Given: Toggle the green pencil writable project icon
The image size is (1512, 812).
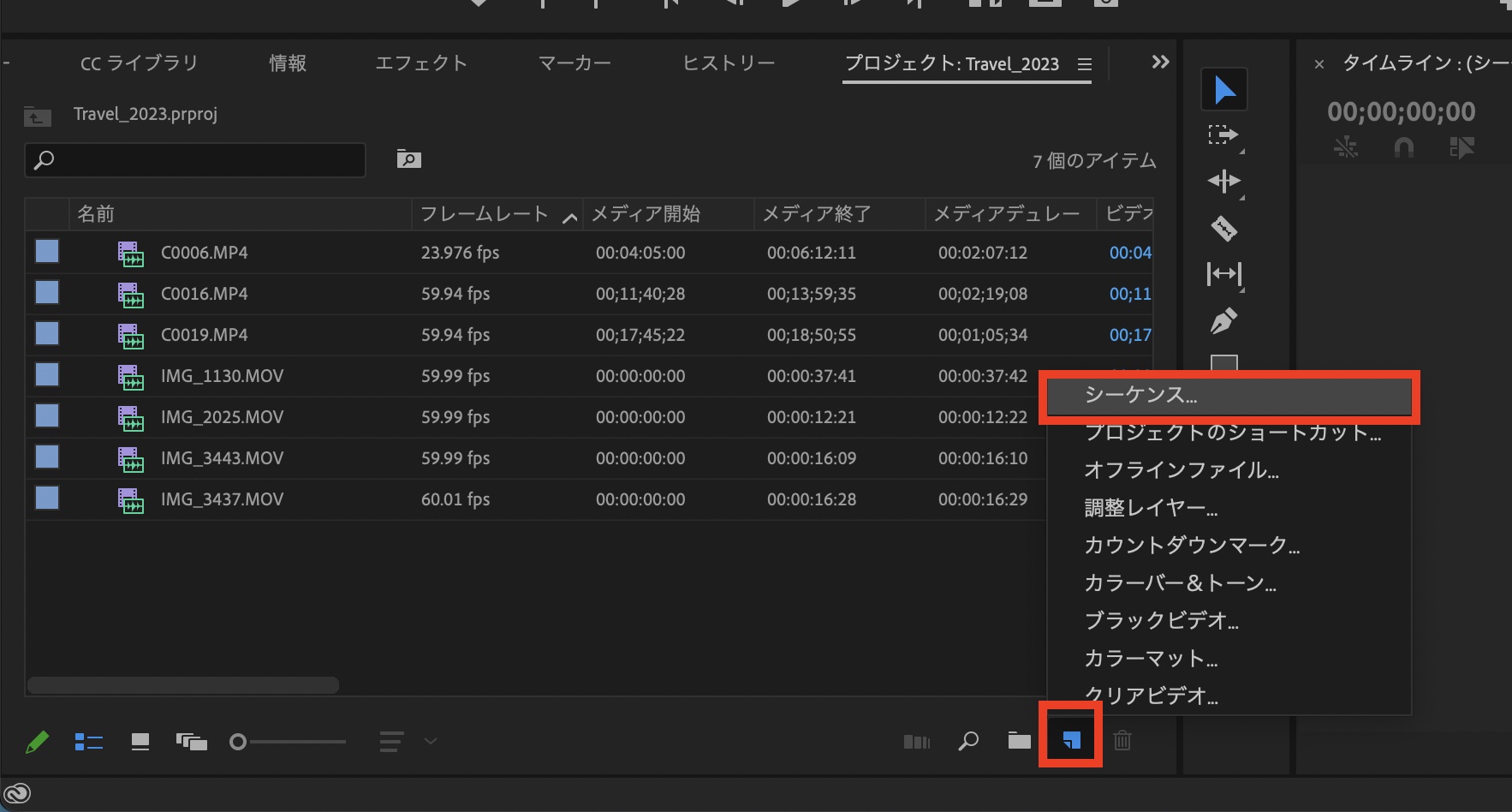Looking at the screenshot, I should coord(37,741).
